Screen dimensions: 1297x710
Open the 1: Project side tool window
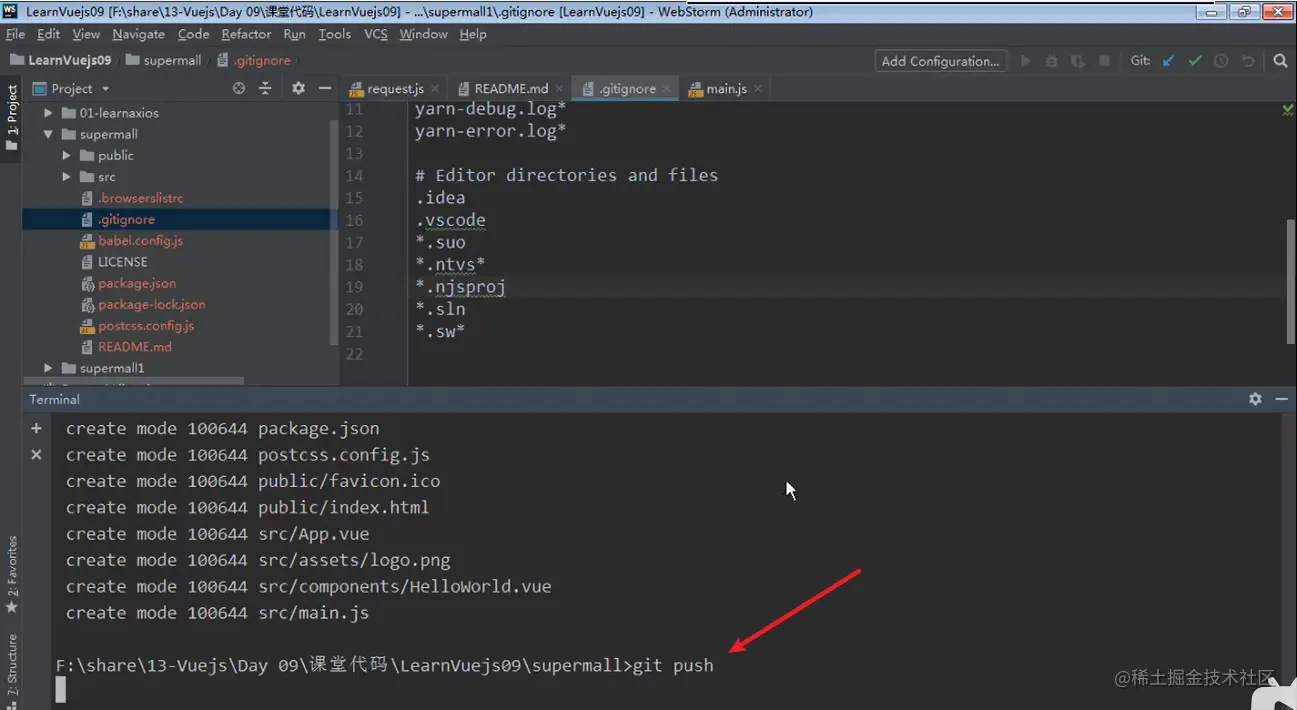coord(11,117)
